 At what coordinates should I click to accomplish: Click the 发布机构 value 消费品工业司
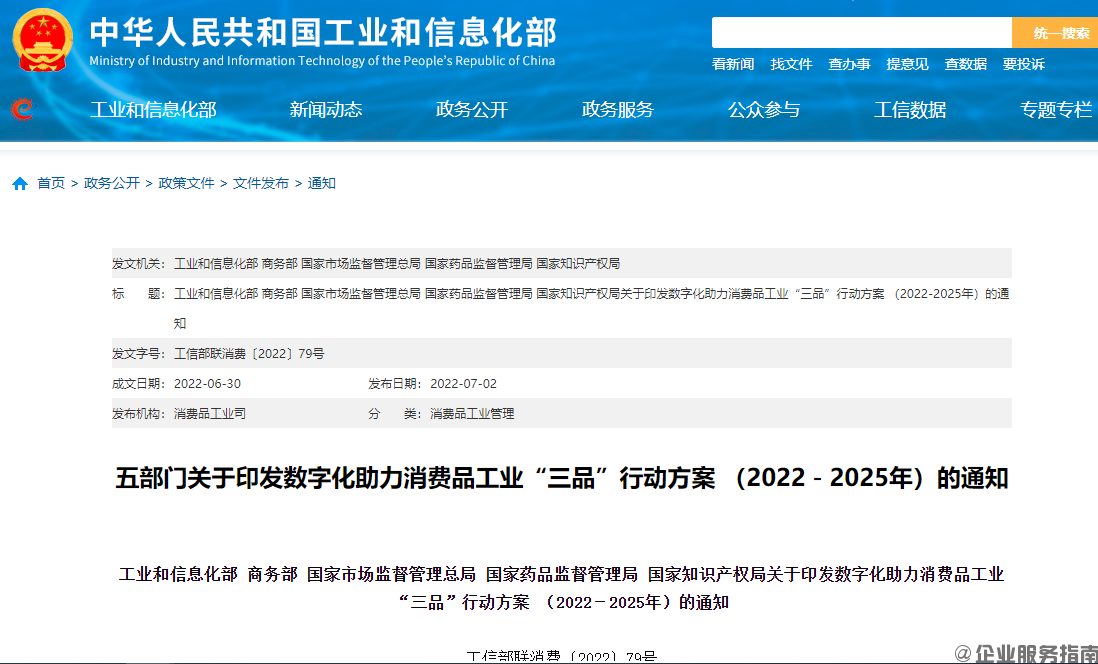210,414
